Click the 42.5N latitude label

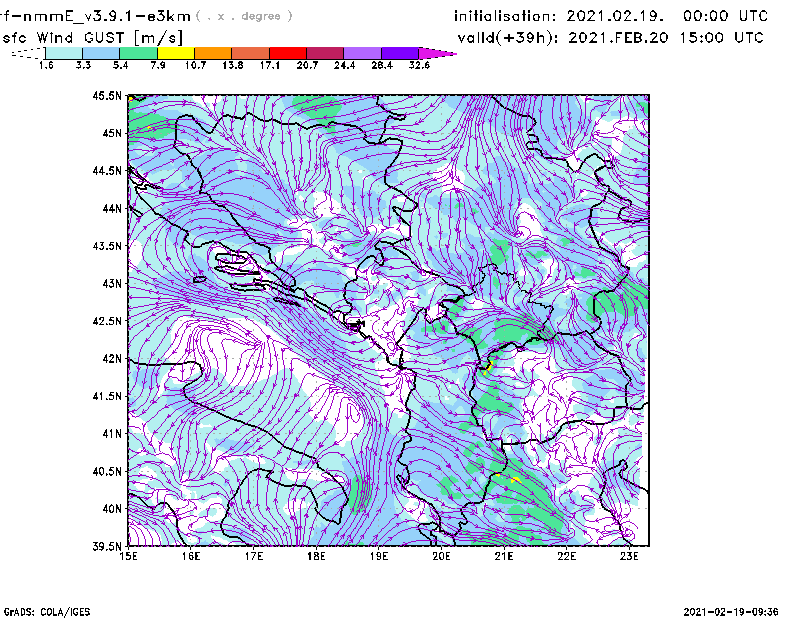[x=107, y=321]
